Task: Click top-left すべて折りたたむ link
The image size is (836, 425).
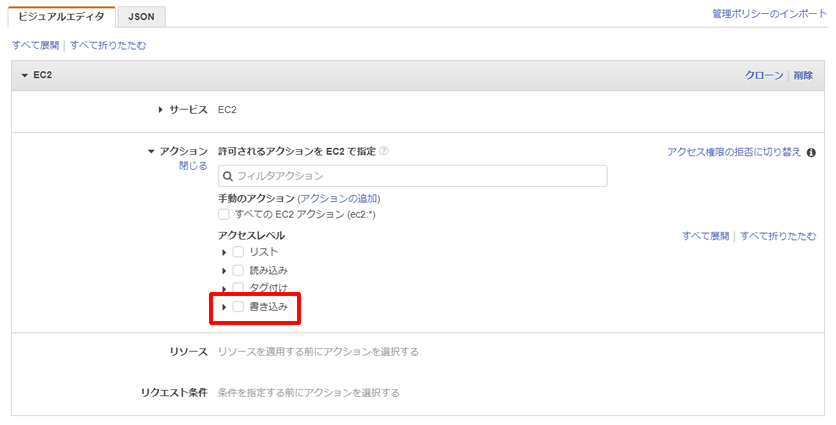Action: pyautogui.click(x=108, y=45)
